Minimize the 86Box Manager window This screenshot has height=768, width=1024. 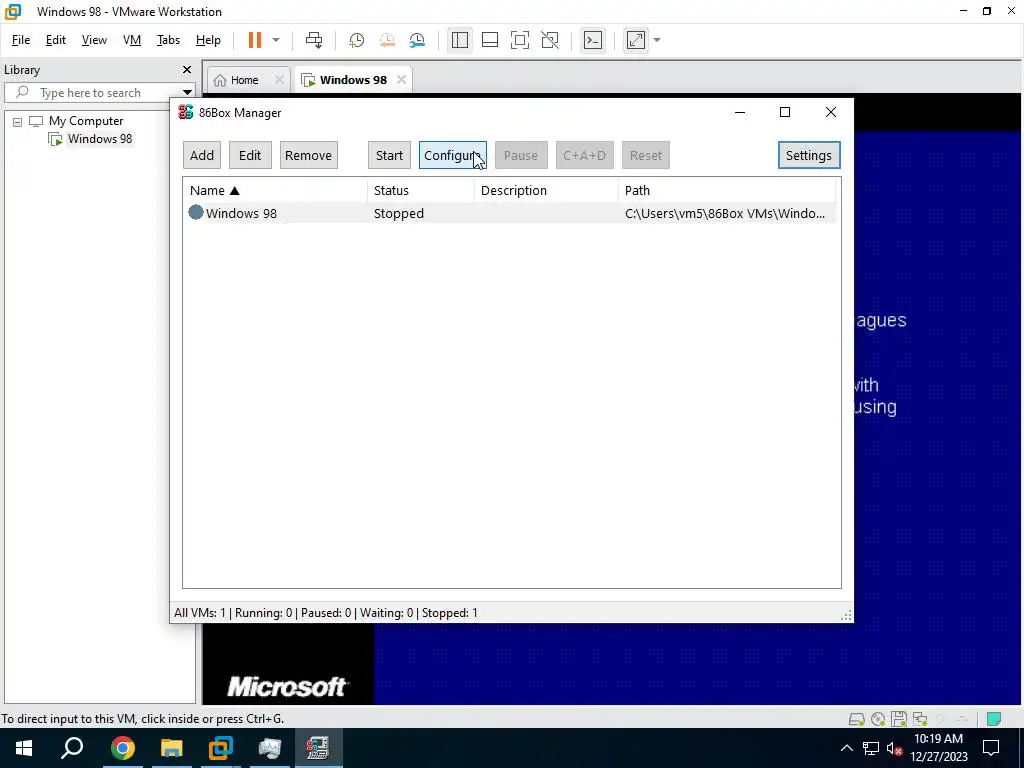[740, 112]
